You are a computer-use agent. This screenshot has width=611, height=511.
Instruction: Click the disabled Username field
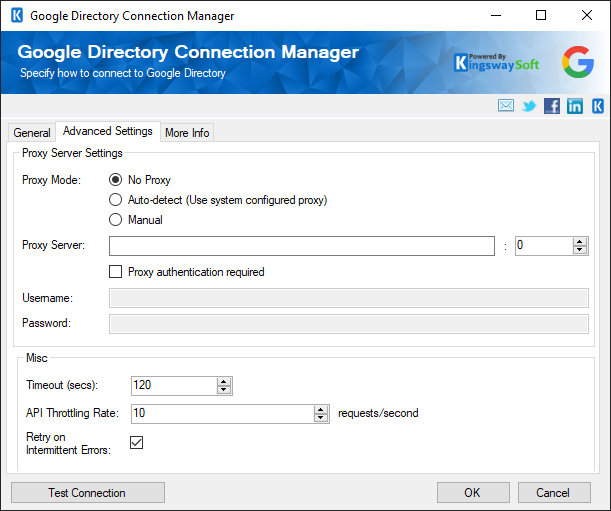pyautogui.click(x=349, y=298)
